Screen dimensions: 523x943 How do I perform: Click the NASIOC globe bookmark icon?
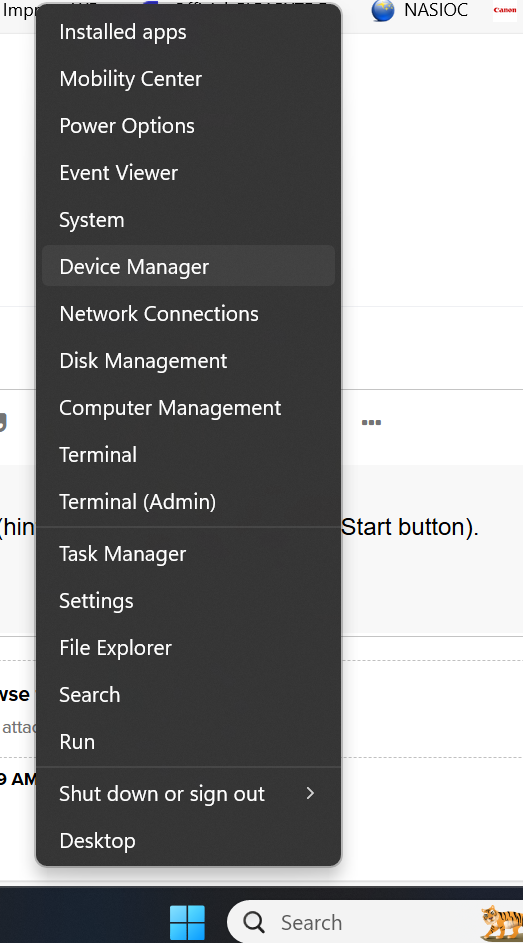pyautogui.click(x=382, y=10)
